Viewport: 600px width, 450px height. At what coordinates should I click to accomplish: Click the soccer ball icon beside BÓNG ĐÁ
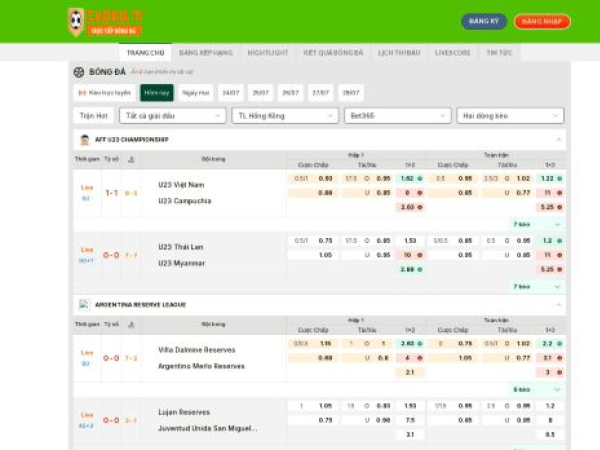point(79,72)
